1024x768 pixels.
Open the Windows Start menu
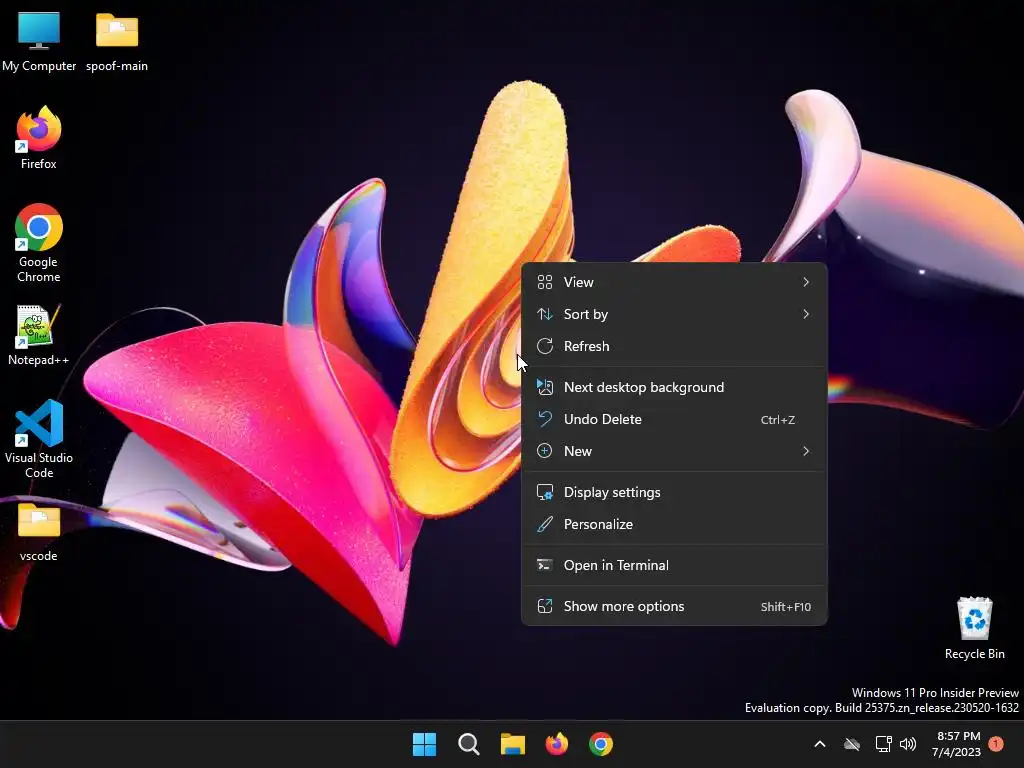[424, 744]
